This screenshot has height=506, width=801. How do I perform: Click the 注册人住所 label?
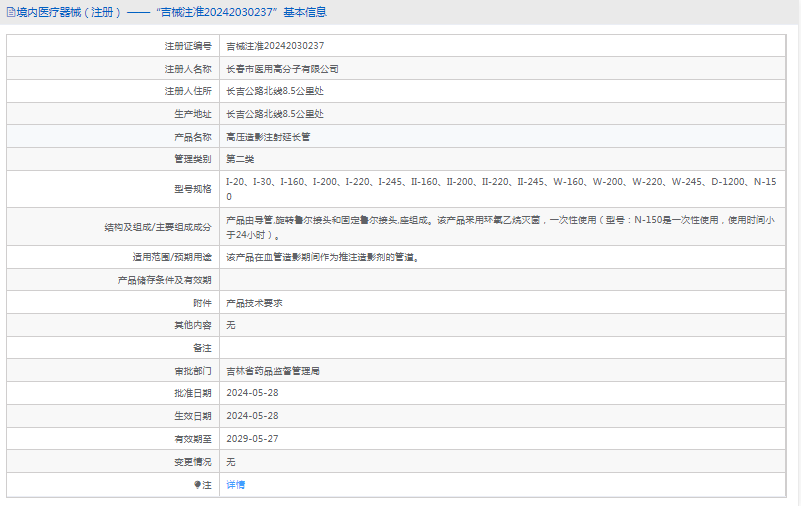pos(187,91)
